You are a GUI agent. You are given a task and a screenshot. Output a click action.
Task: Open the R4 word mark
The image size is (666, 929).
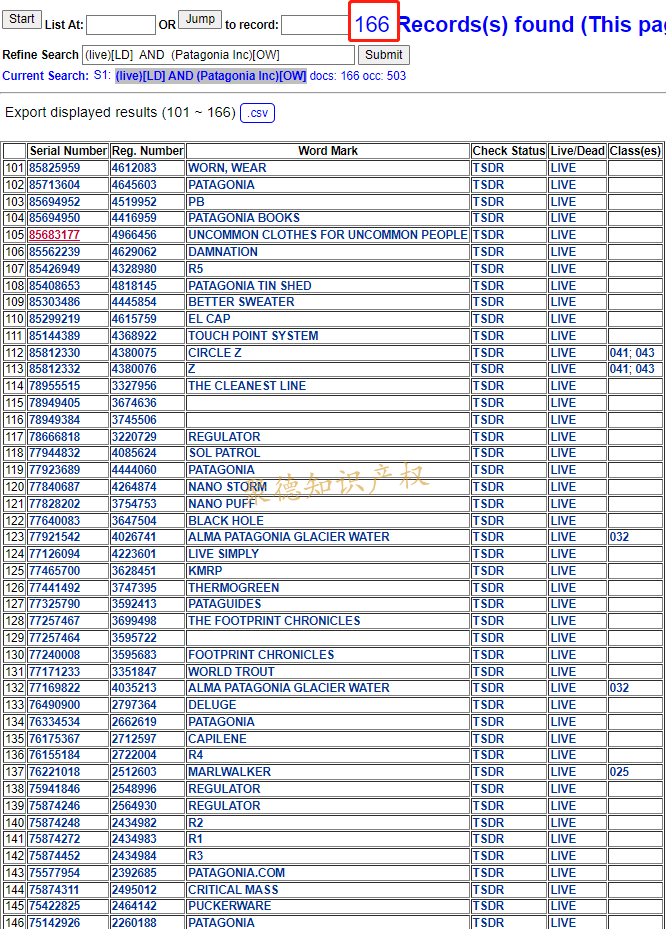(x=196, y=755)
